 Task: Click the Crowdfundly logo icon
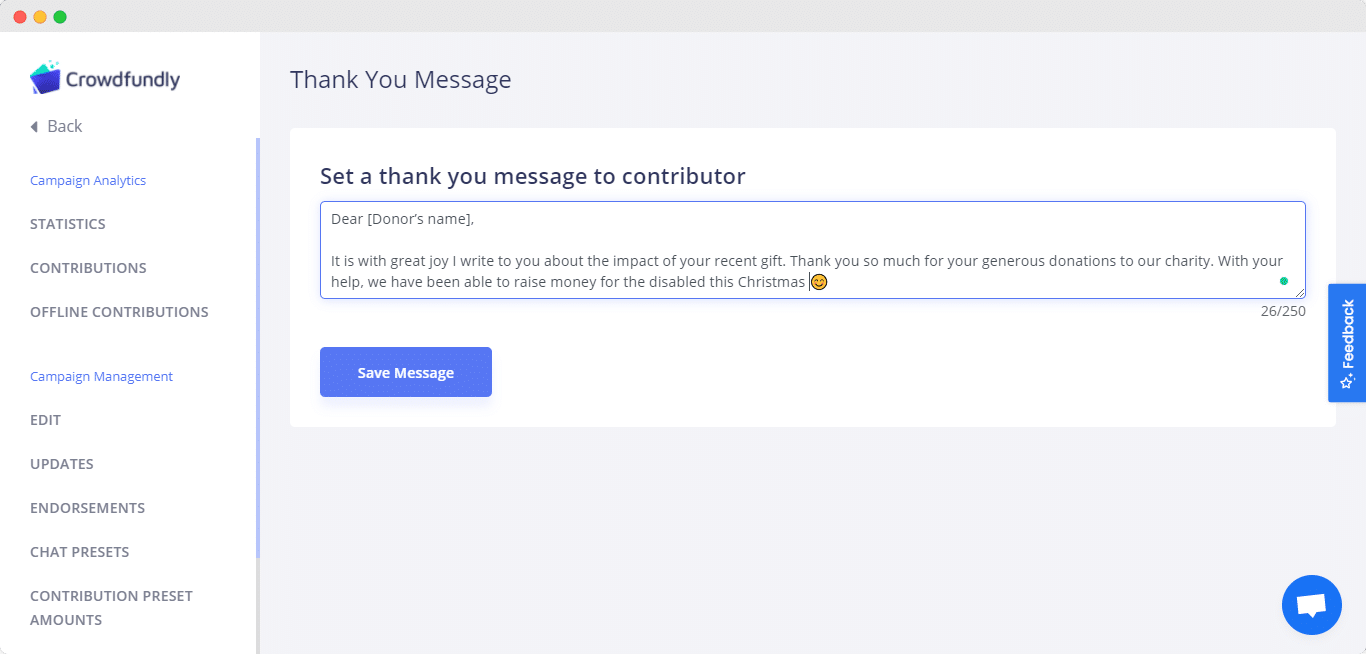click(45, 78)
